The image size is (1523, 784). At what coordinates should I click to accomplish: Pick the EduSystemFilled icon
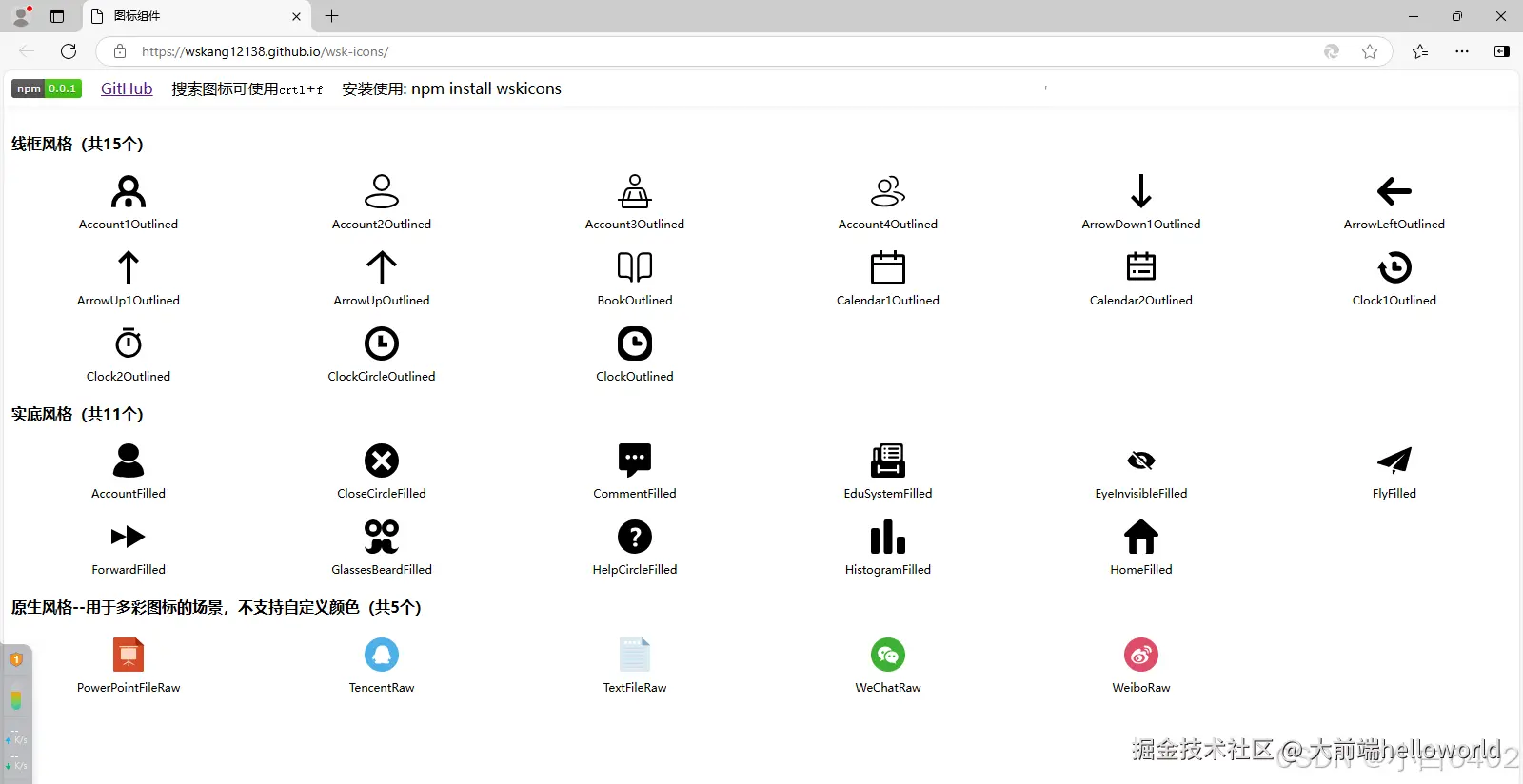pos(888,461)
